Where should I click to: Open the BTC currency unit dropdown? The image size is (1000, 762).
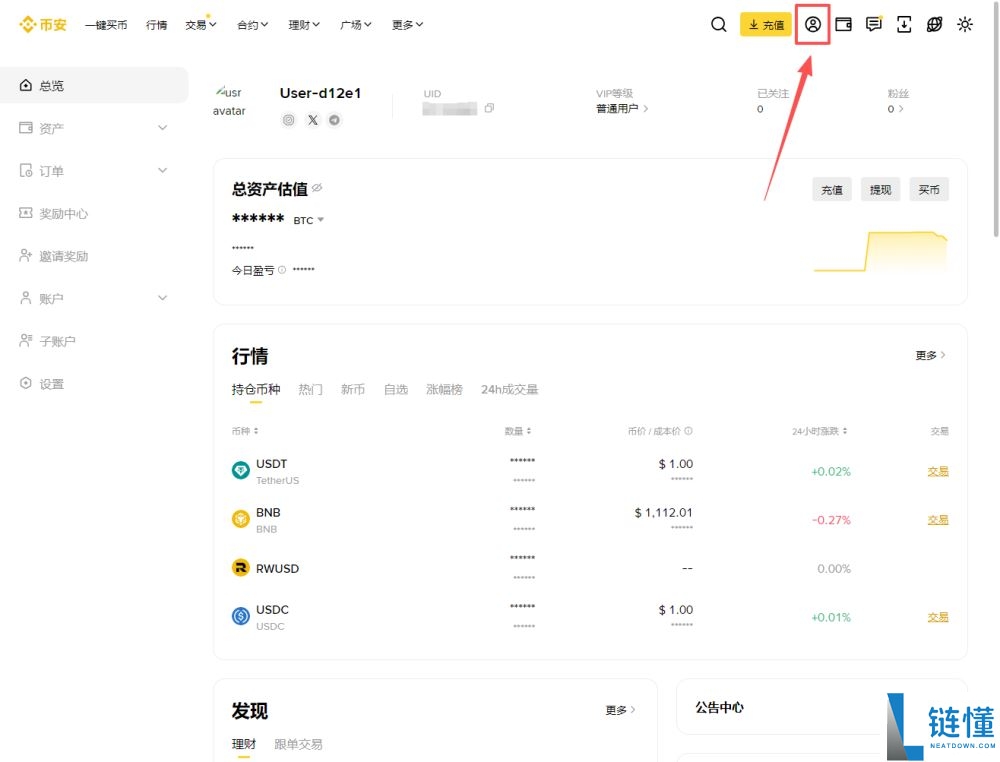coord(309,220)
